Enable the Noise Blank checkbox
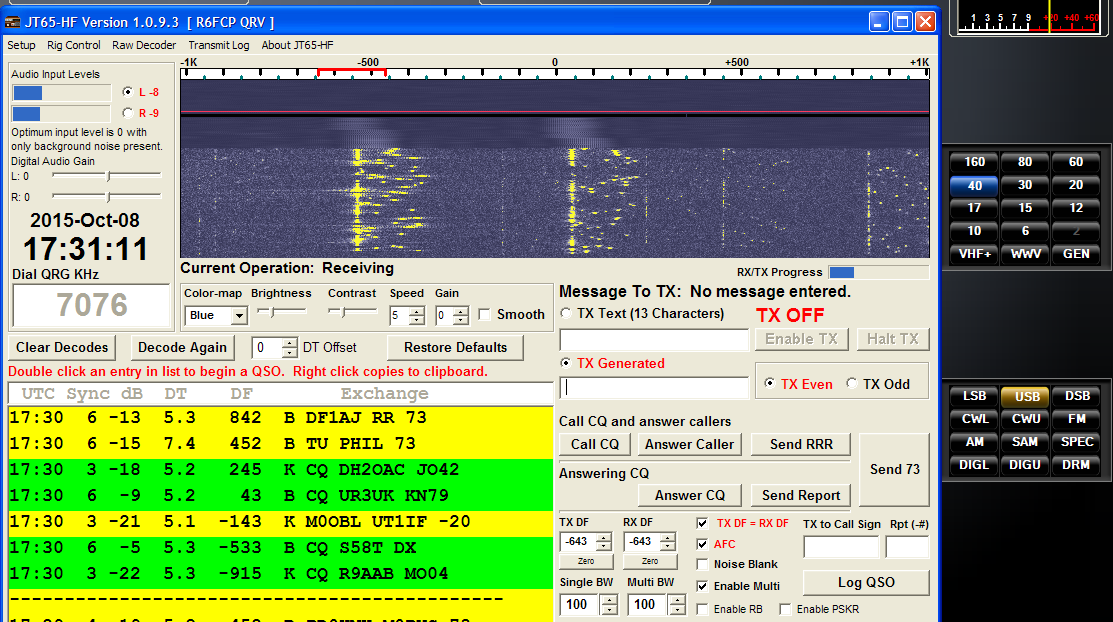 pos(703,565)
